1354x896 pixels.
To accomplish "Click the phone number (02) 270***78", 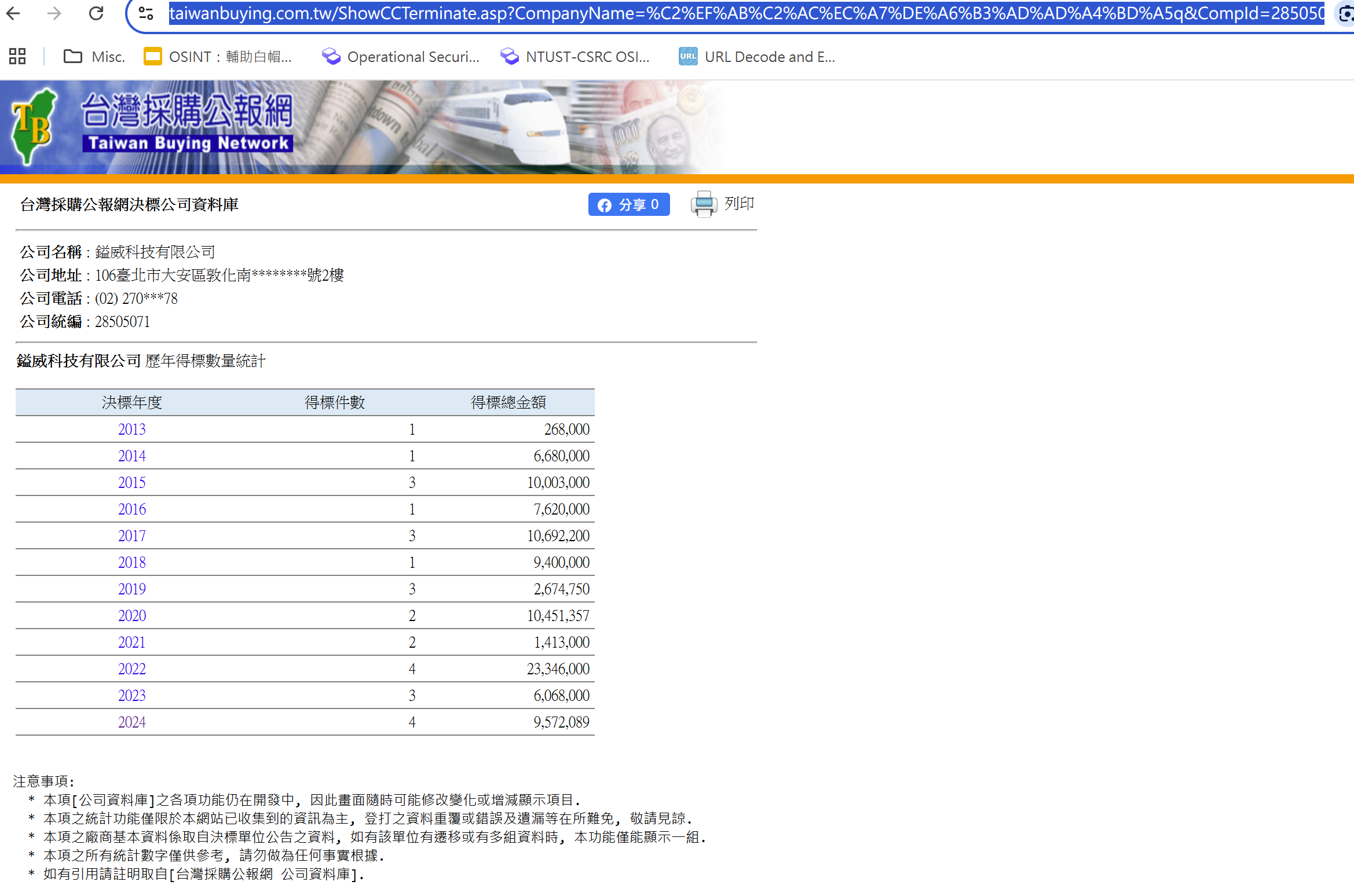I will [136, 299].
